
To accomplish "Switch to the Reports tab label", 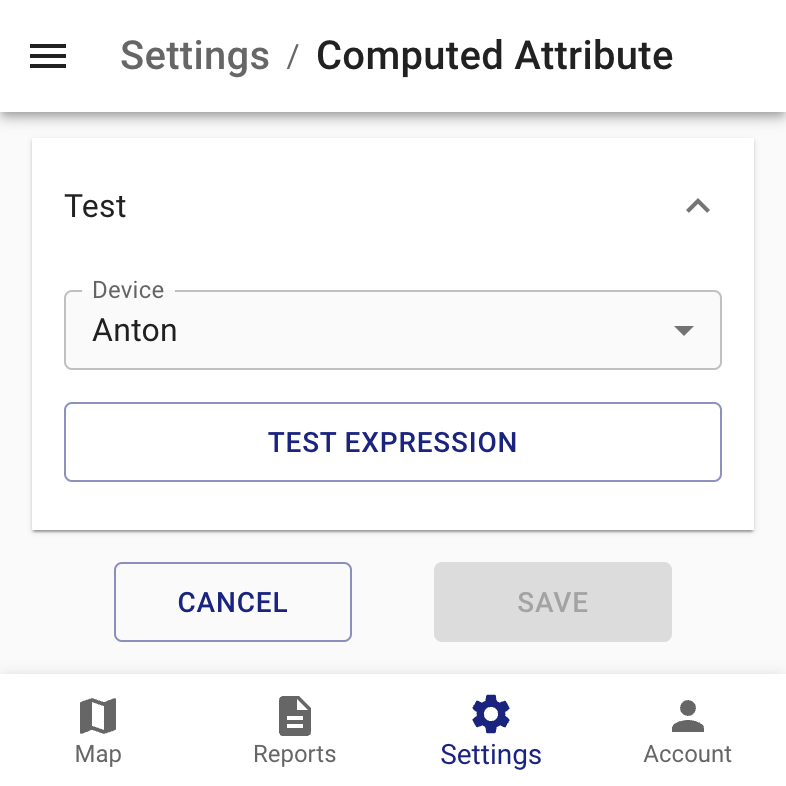I will [295, 754].
